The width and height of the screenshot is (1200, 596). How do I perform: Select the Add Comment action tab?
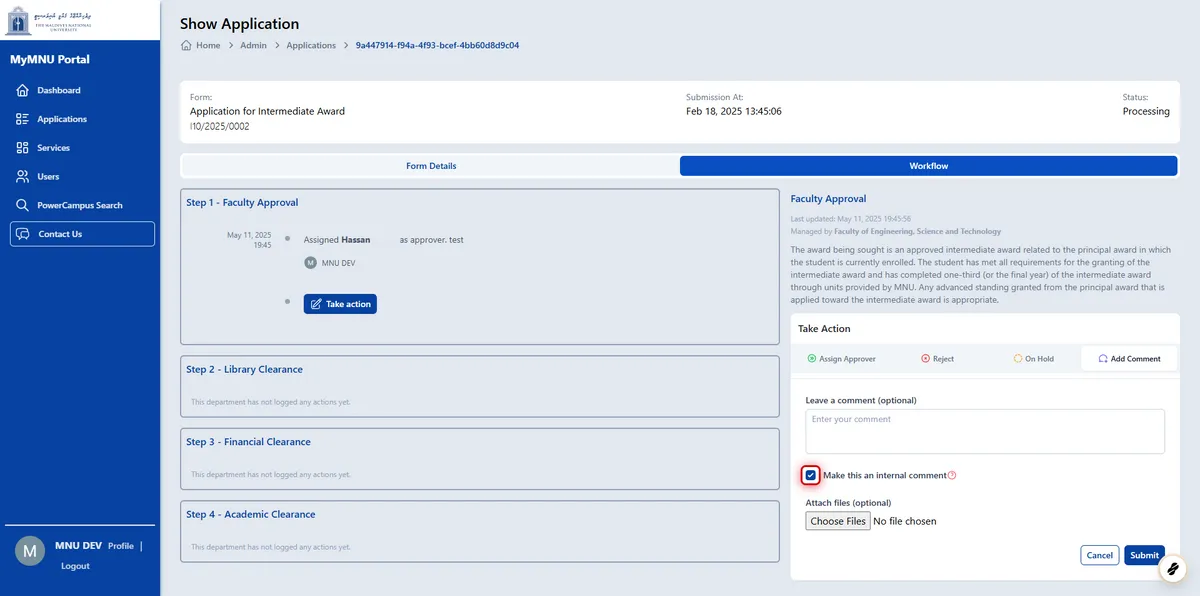(x=1129, y=359)
